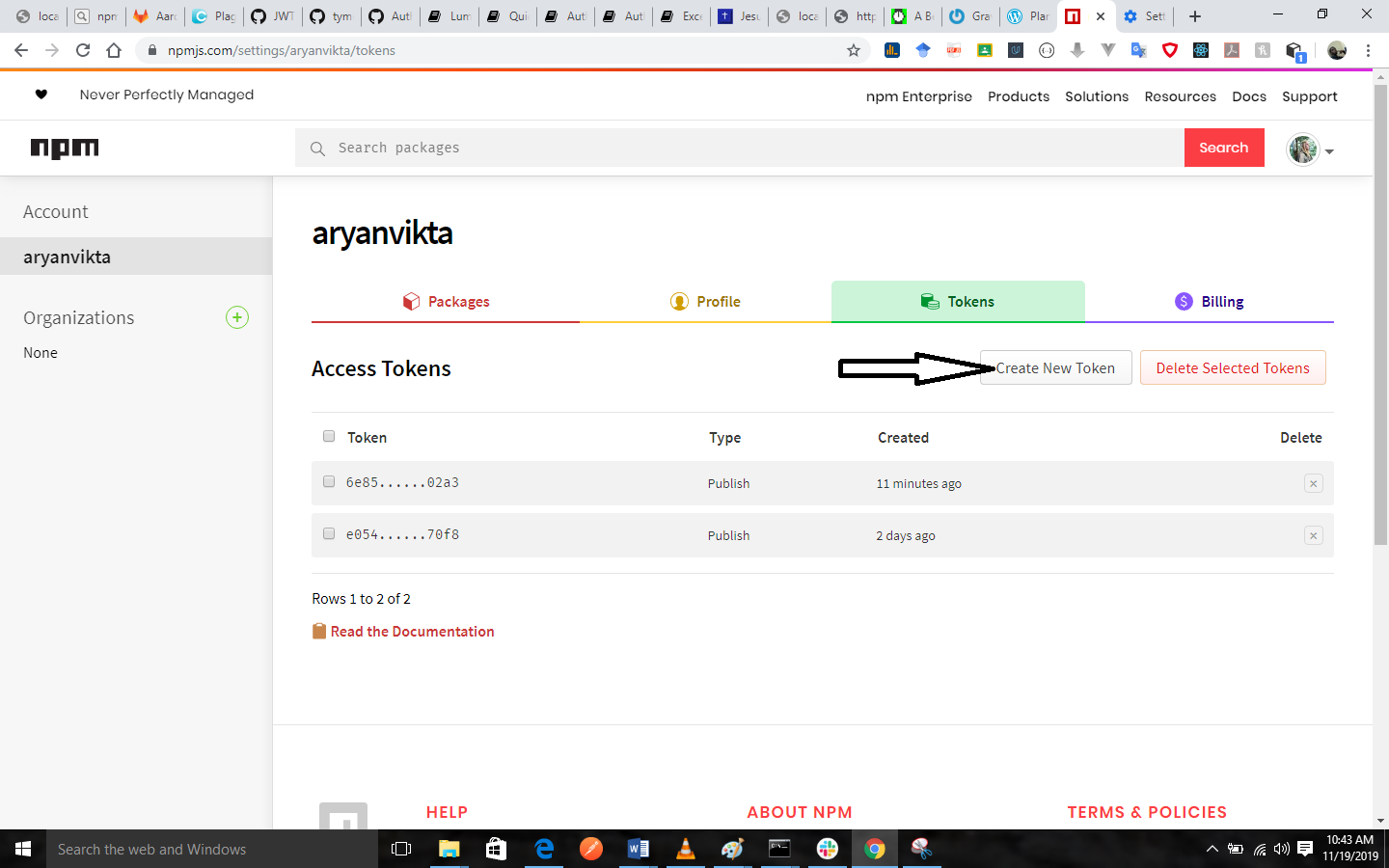
Task: Close the active npm tab
Action: coord(1101,16)
